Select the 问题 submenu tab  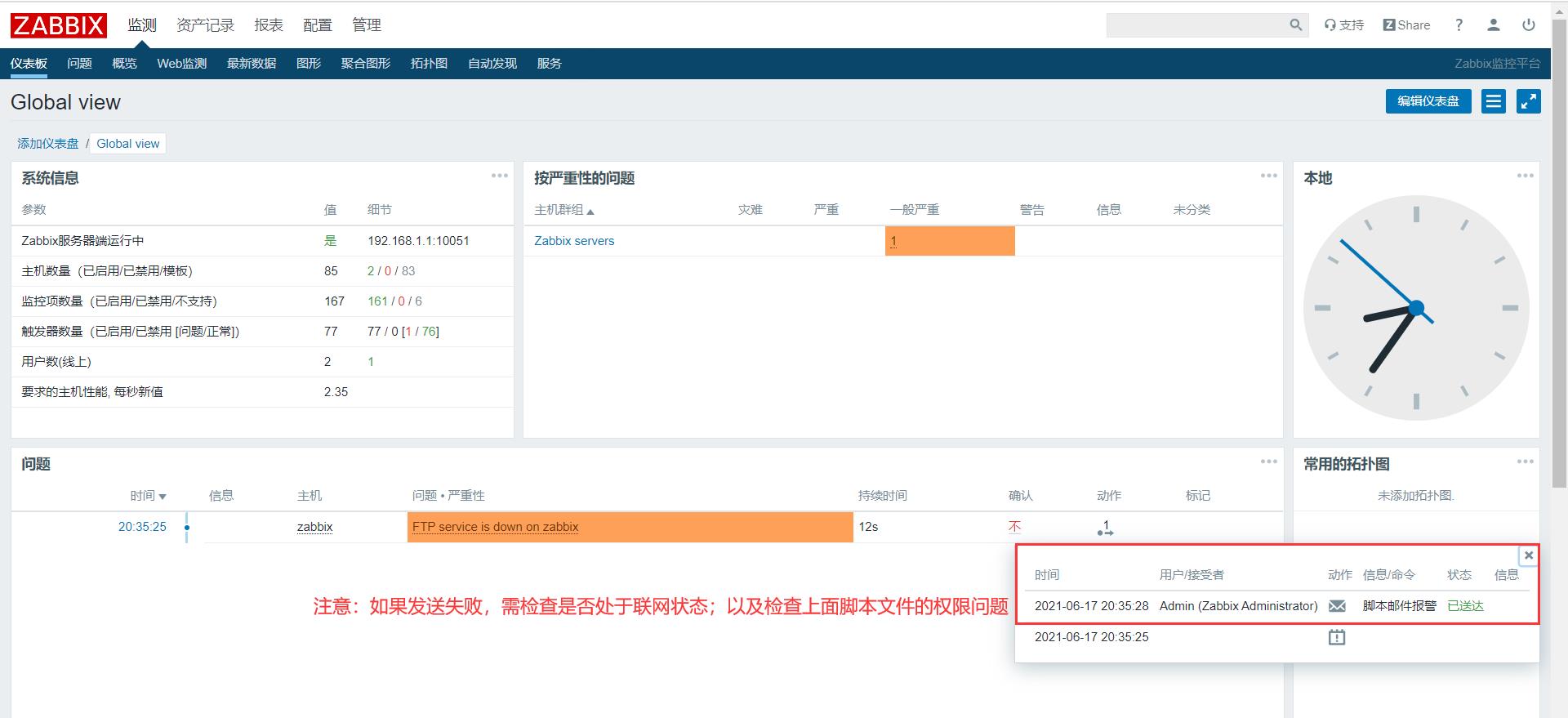(79, 63)
